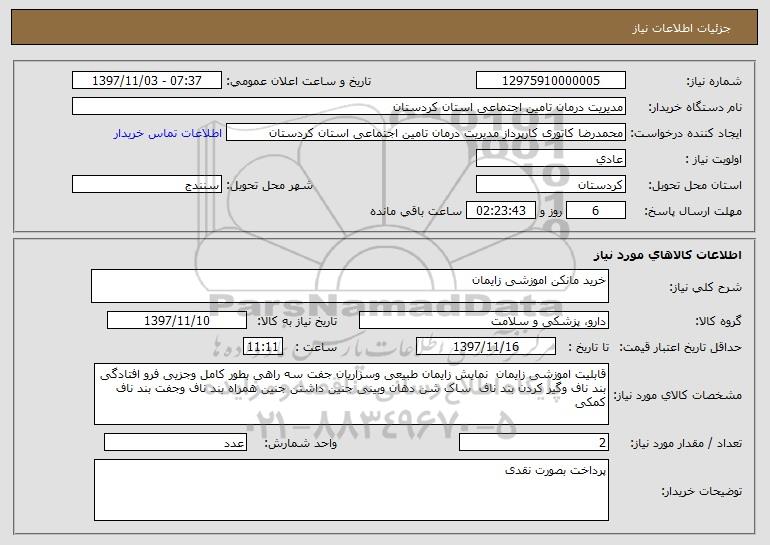Click the remaining days field showing 6
The width and height of the screenshot is (770, 545).
pyautogui.click(x=596, y=211)
